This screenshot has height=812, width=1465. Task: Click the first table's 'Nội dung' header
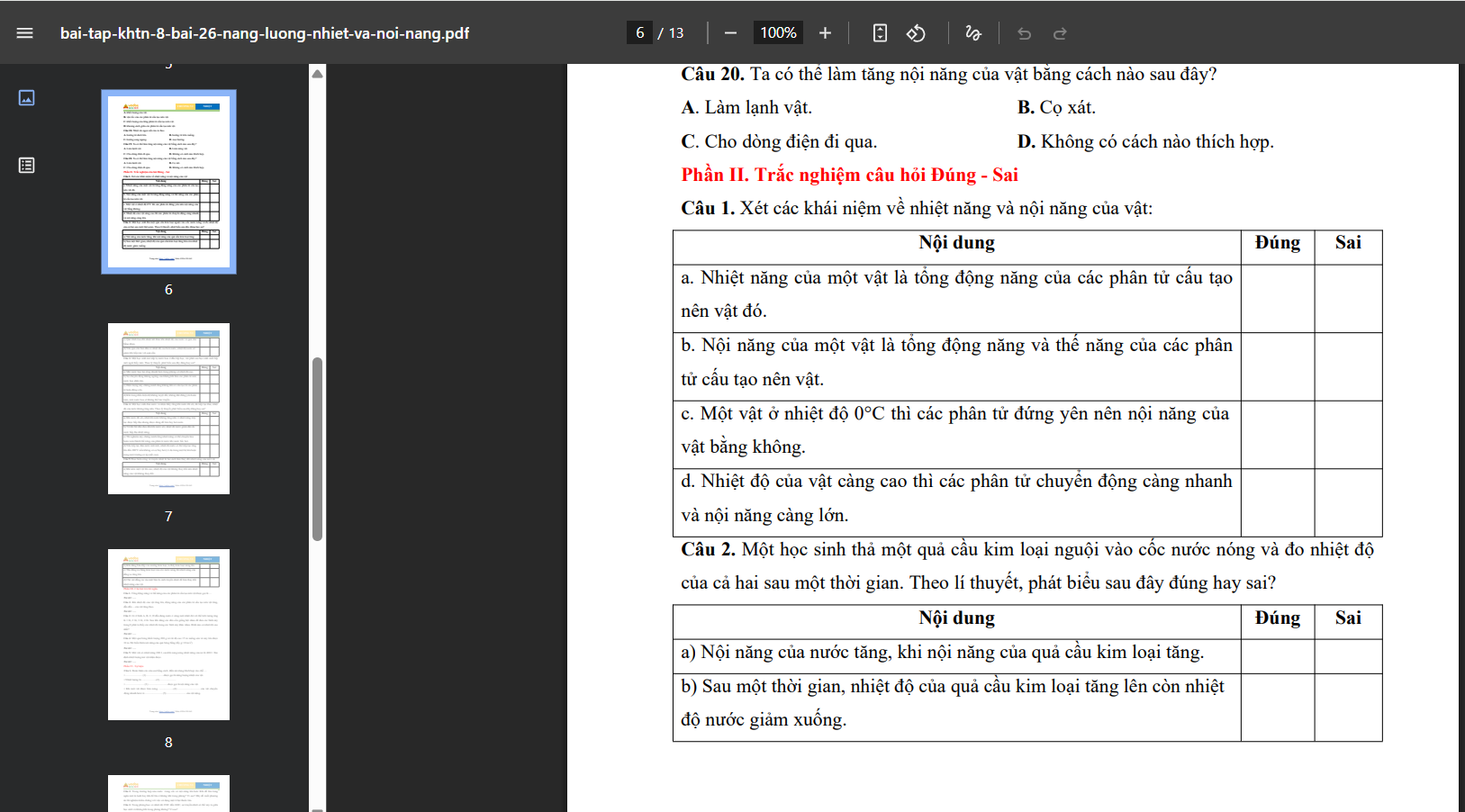pos(956,242)
